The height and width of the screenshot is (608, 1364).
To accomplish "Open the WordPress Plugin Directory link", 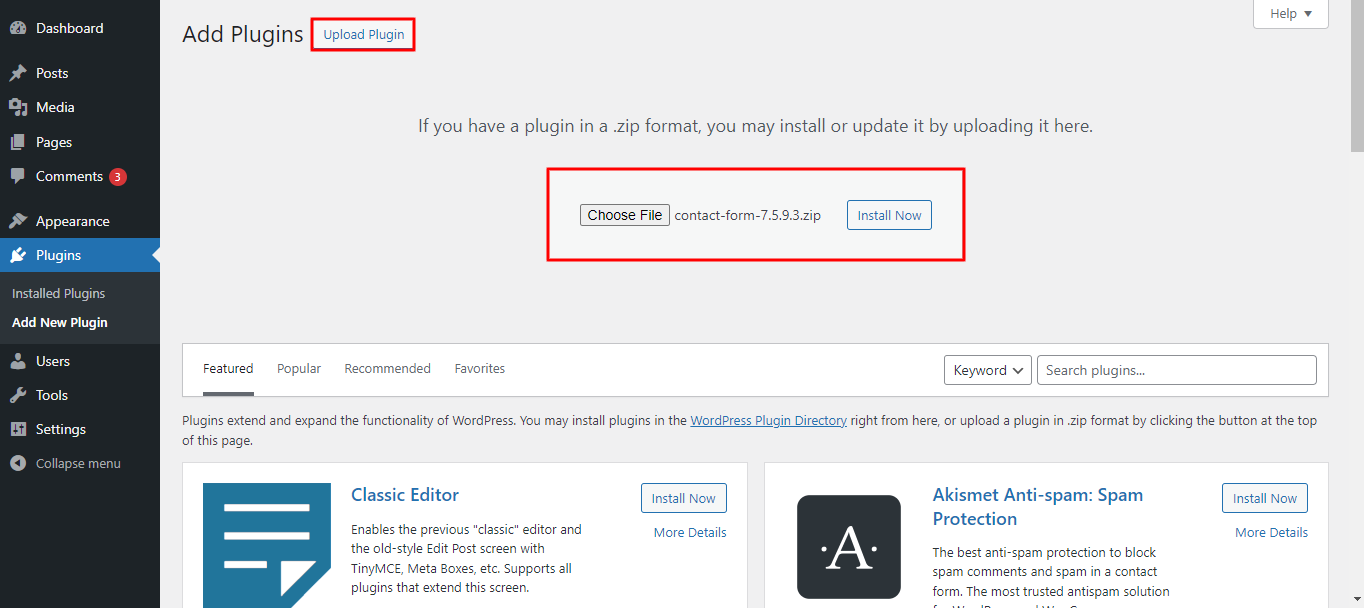I will [768, 421].
